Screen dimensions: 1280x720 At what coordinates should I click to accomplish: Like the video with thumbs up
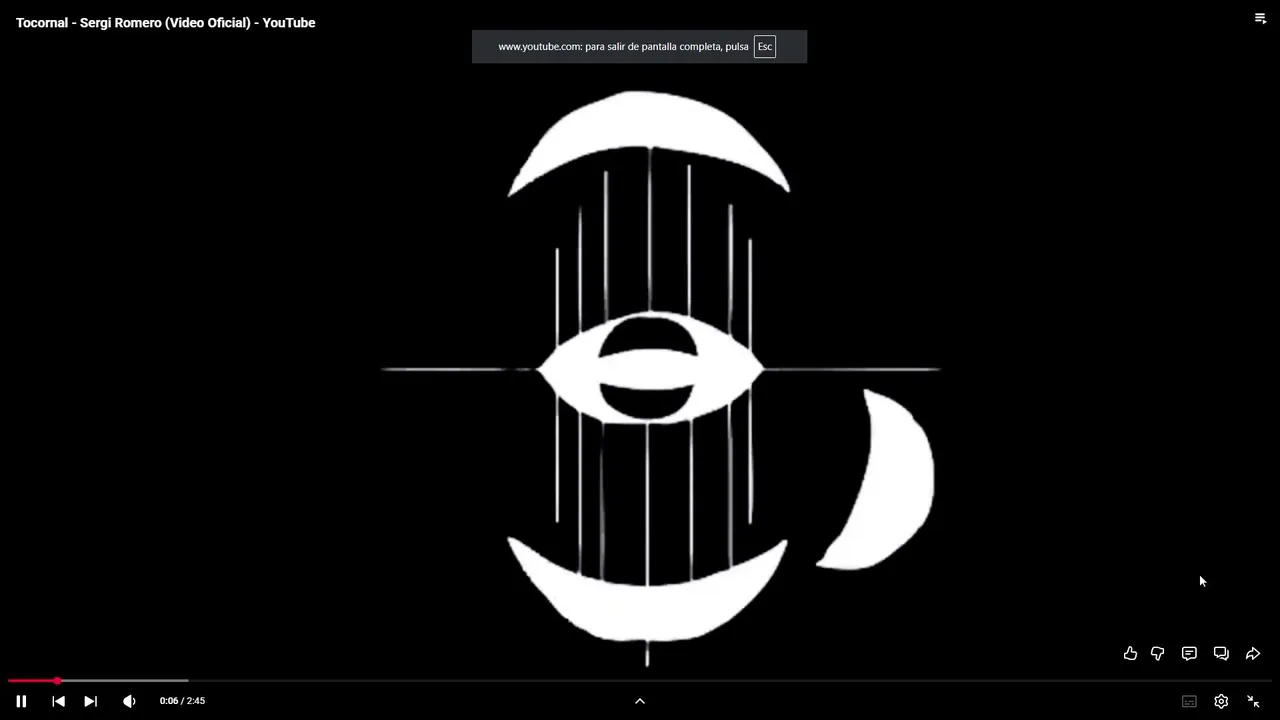pos(1130,653)
